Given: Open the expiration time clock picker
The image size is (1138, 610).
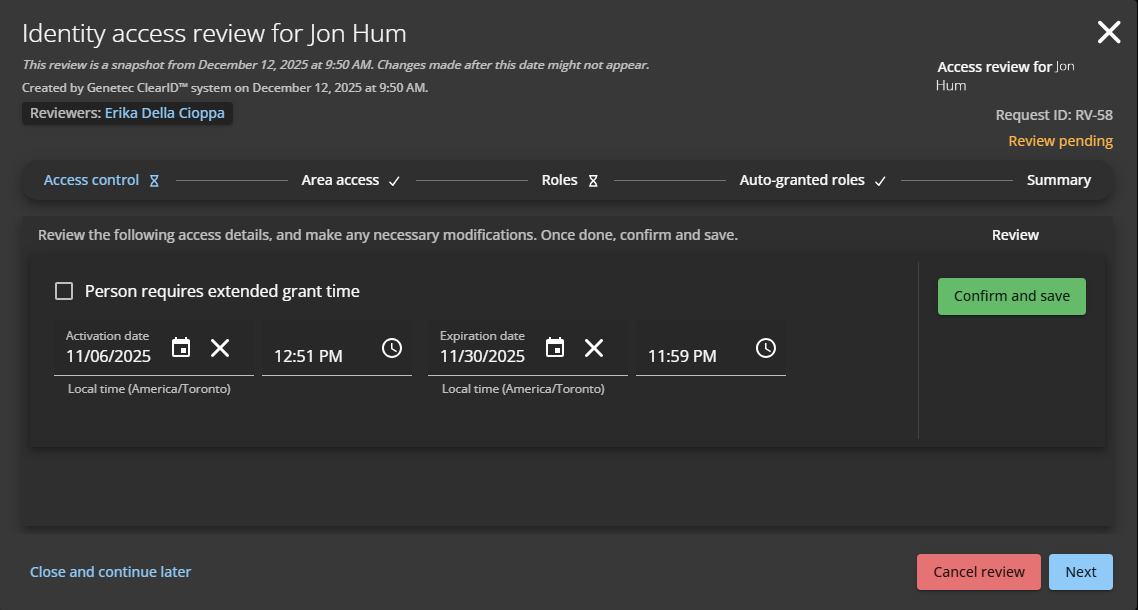Looking at the screenshot, I should coord(765,348).
